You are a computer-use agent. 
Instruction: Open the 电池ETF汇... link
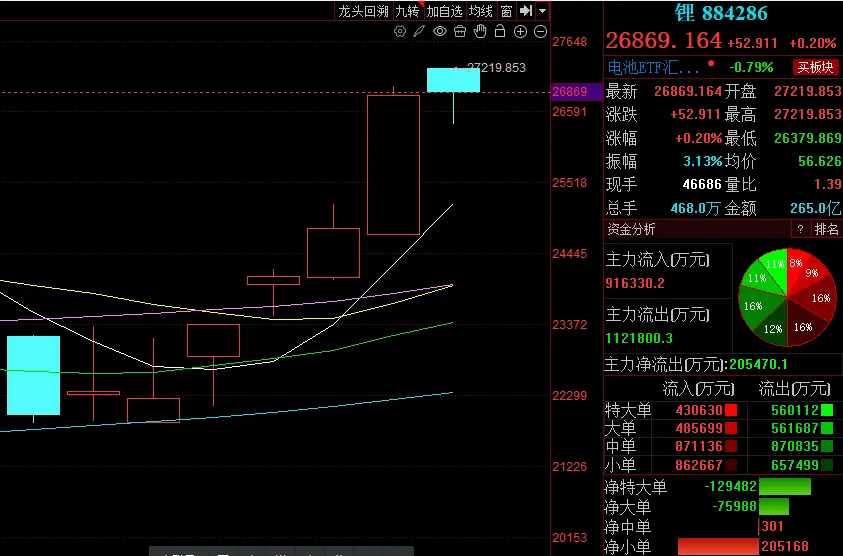(x=653, y=68)
